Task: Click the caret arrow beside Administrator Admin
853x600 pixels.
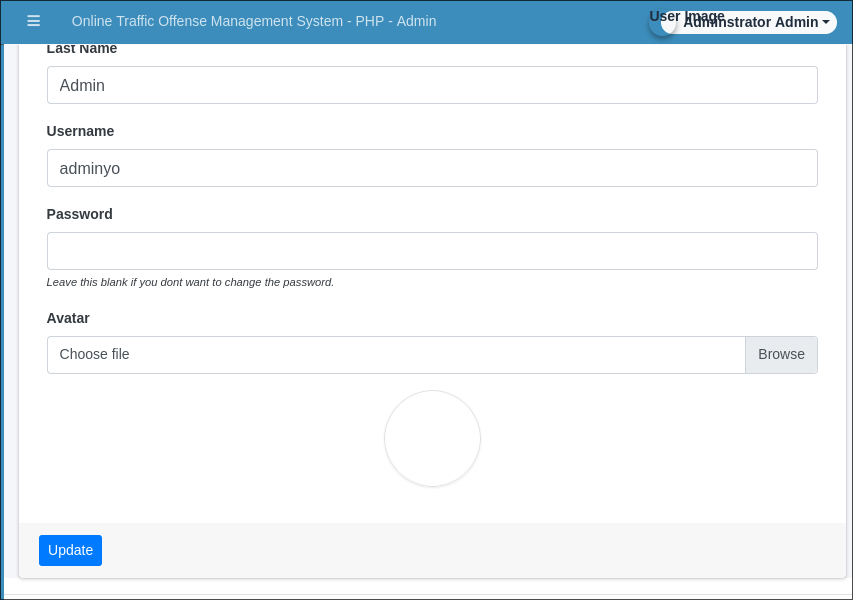Action: 826,22
